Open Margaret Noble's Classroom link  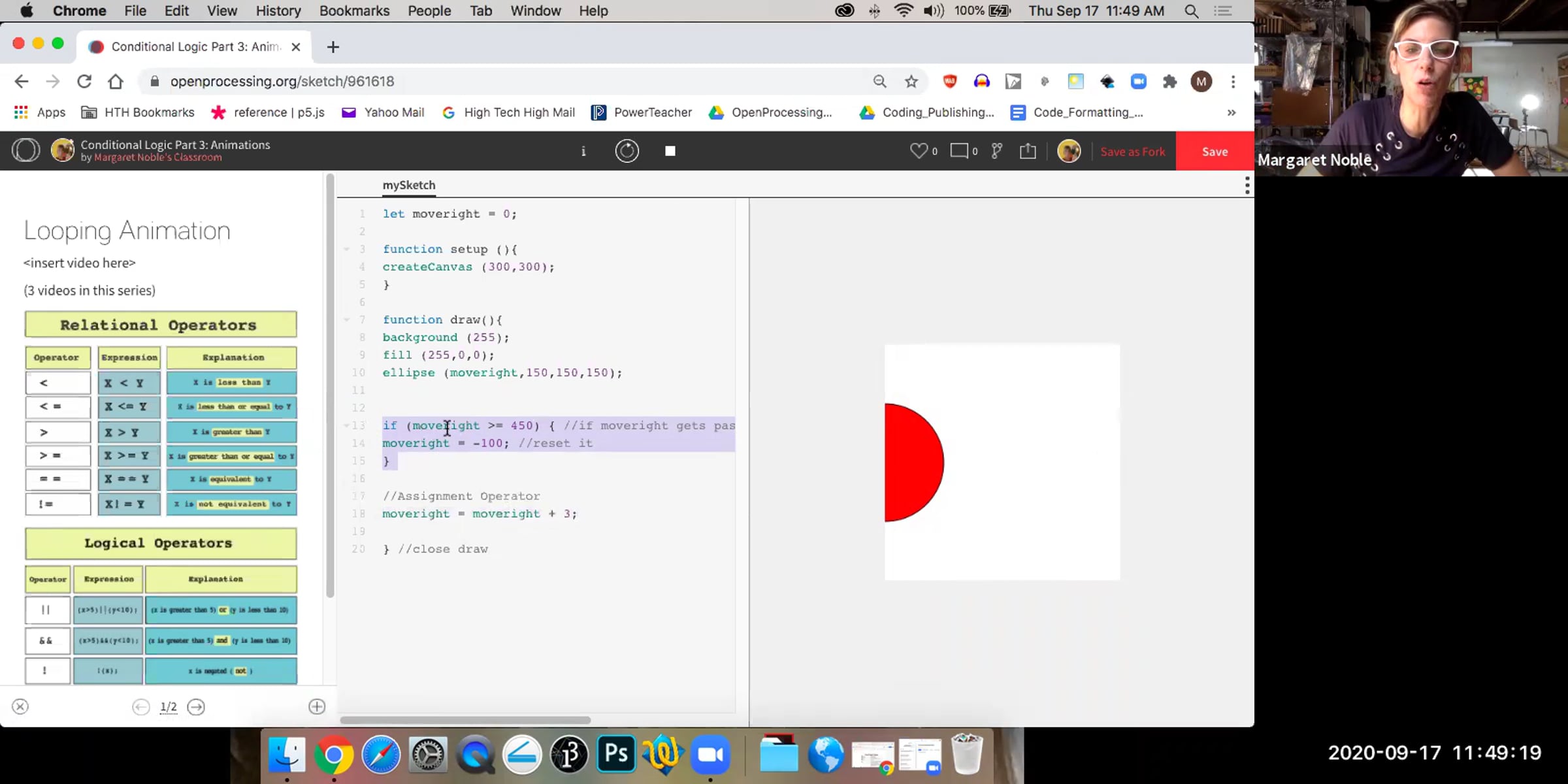[x=157, y=157]
